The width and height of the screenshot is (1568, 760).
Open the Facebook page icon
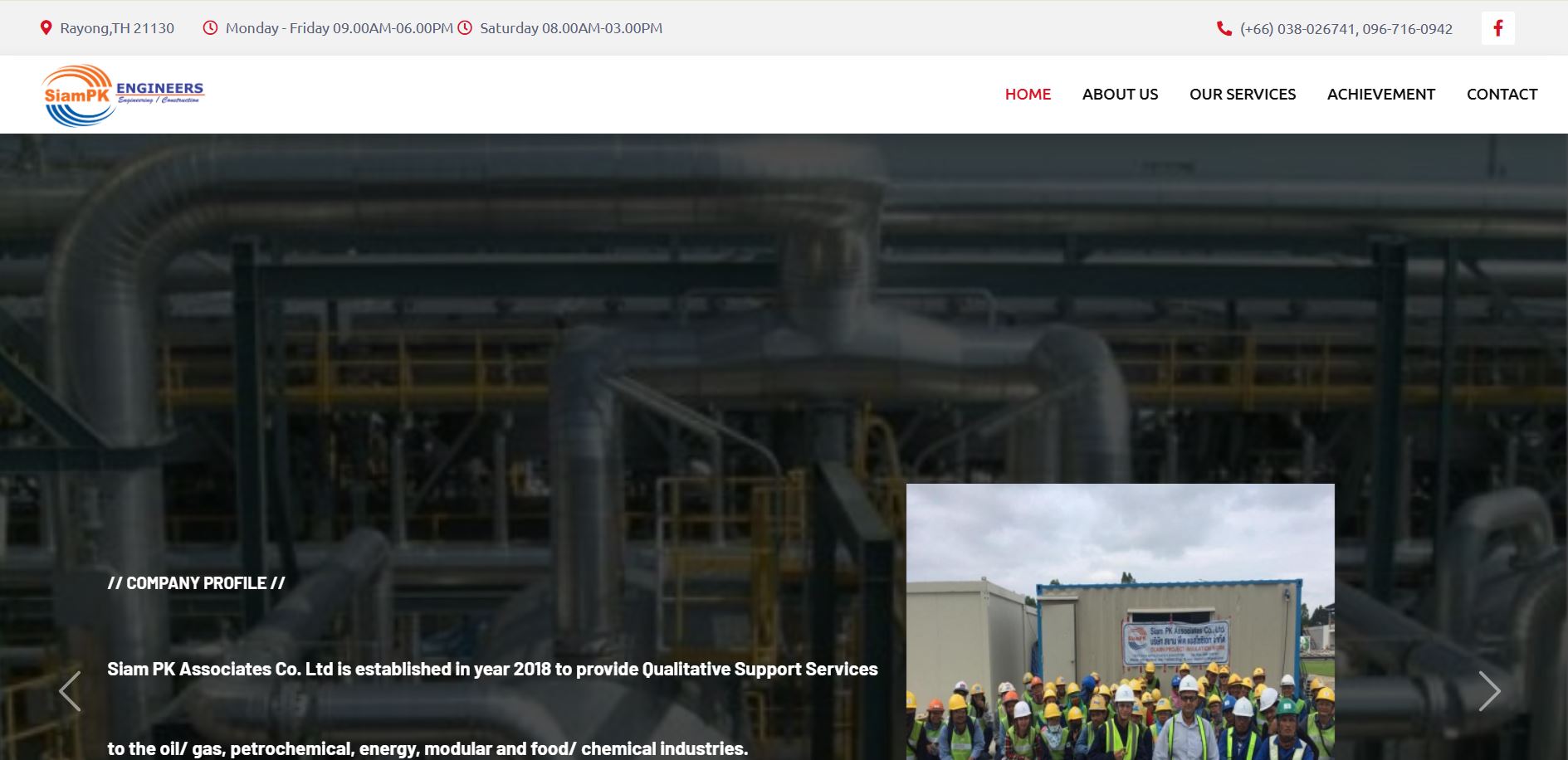click(x=1497, y=28)
